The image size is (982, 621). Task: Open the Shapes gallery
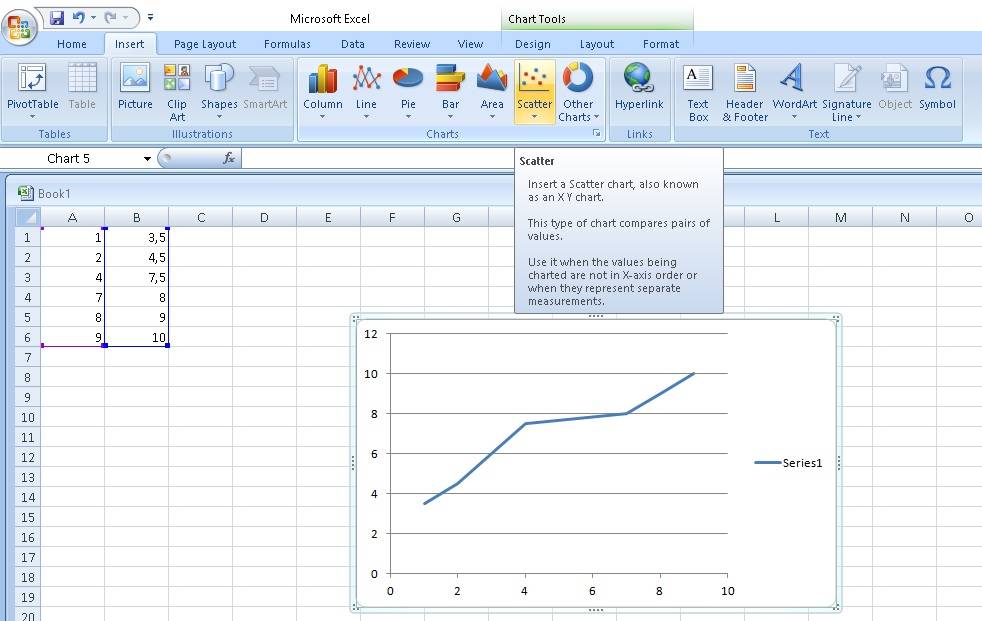pos(219,91)
